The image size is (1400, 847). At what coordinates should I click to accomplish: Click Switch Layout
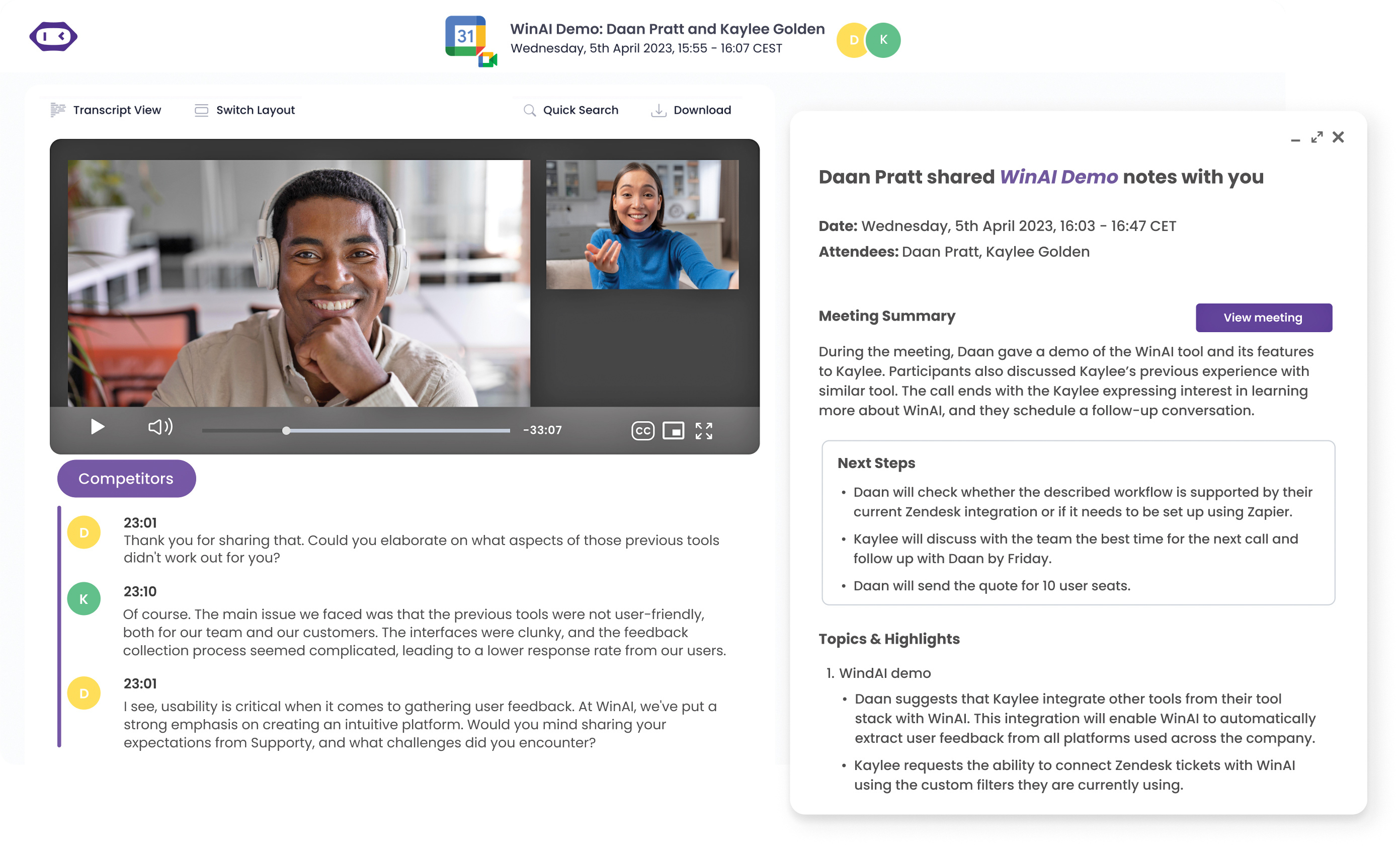point(245,110)
